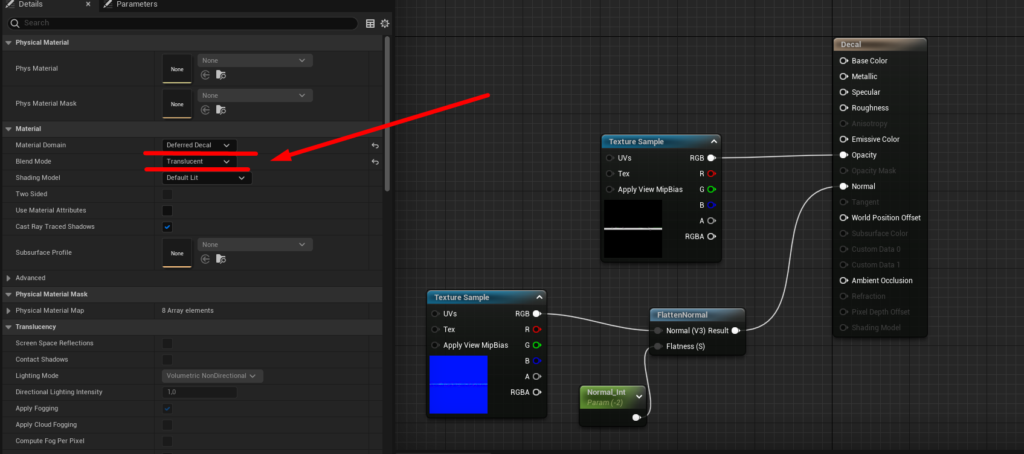Click the Details panel vertical scrollbar

click(x=387, y=113)
